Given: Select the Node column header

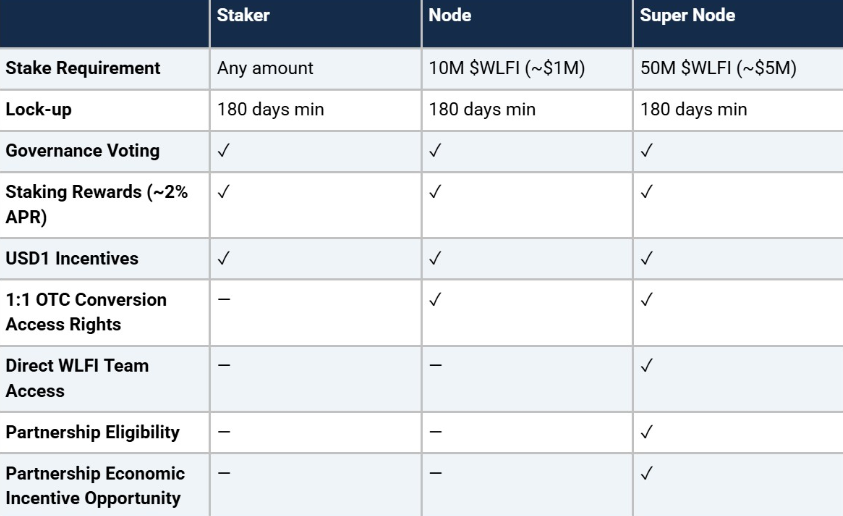Looking at the screenshot, I should pos(449,16).
